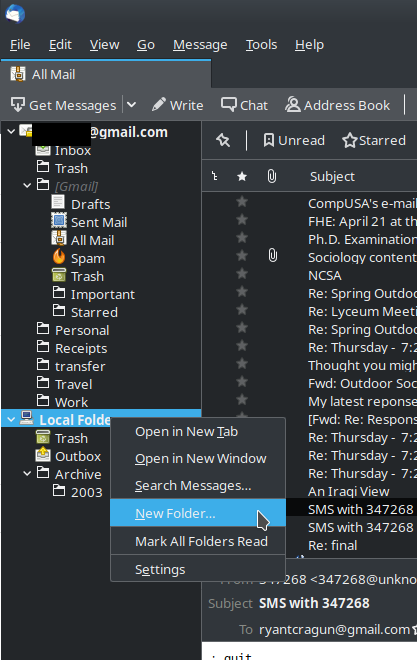This screenshot has width=417, height=660.
Task: Click the All Mail folder icon in tree
Action: point(59,238)
